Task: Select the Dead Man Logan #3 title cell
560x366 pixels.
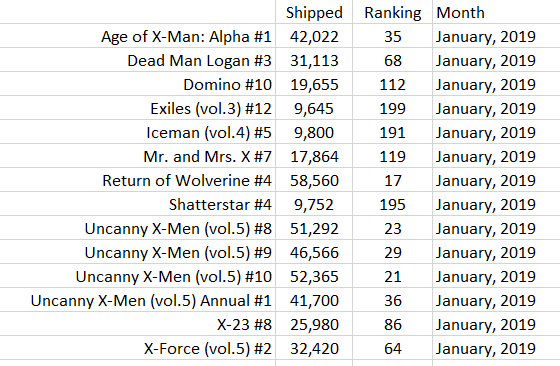Action: (x=138, y=60)
